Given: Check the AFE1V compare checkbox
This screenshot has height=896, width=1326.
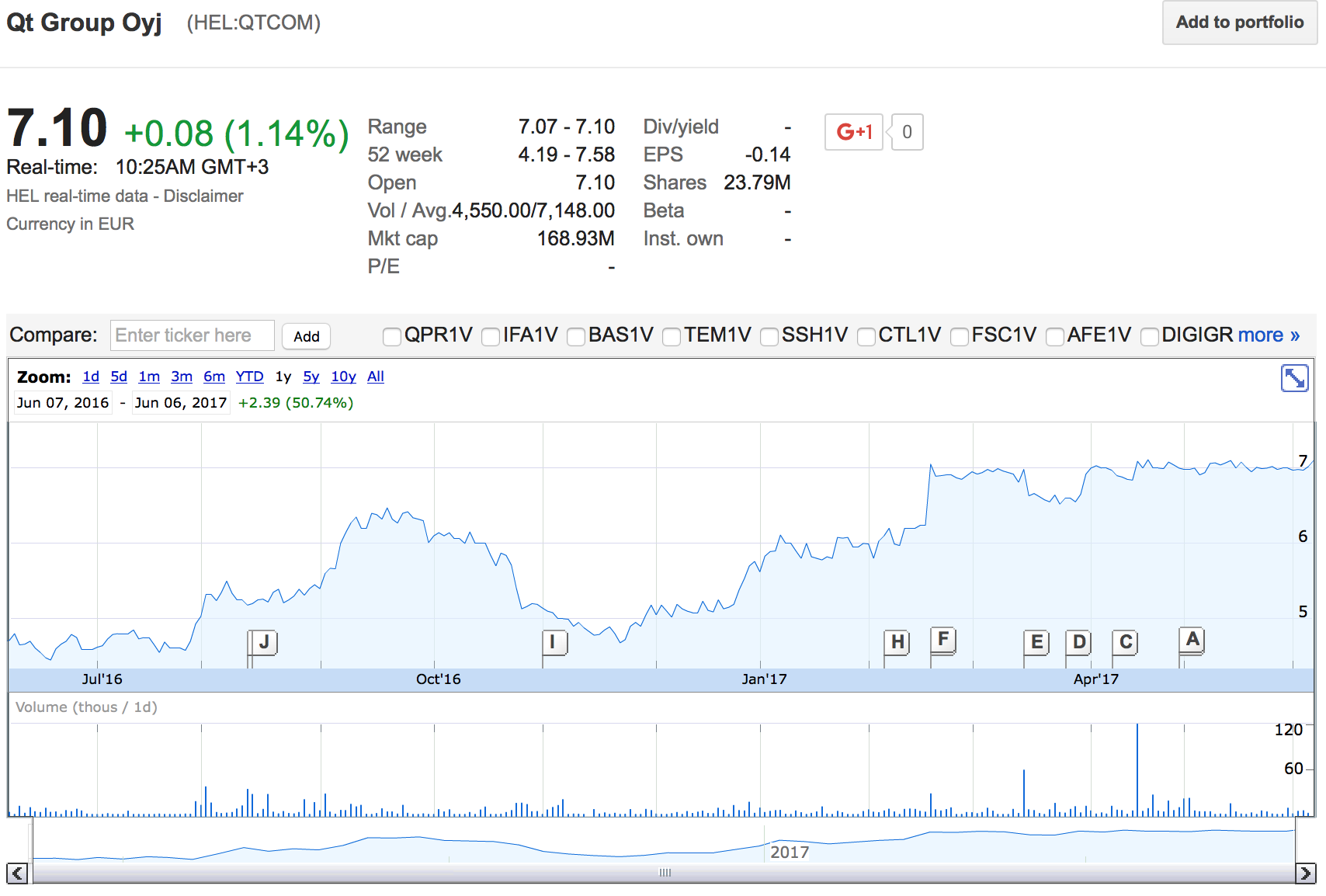Looking at the screenshot, I should [1055, 336].
